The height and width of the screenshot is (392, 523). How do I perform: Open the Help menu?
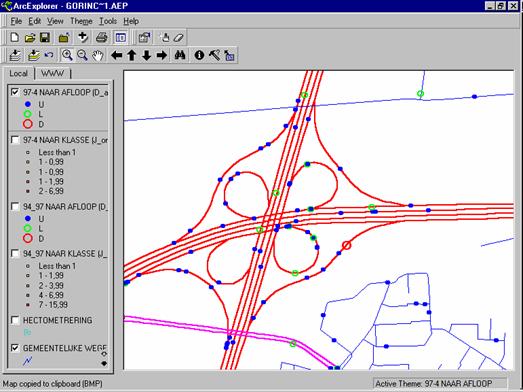[x=131, y=21]
